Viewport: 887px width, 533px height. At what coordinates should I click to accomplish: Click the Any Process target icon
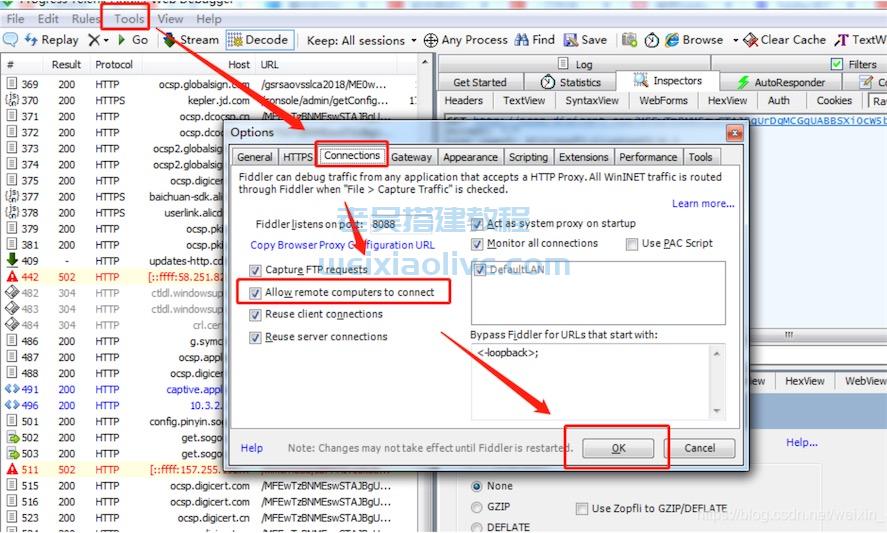coord(431,40)
